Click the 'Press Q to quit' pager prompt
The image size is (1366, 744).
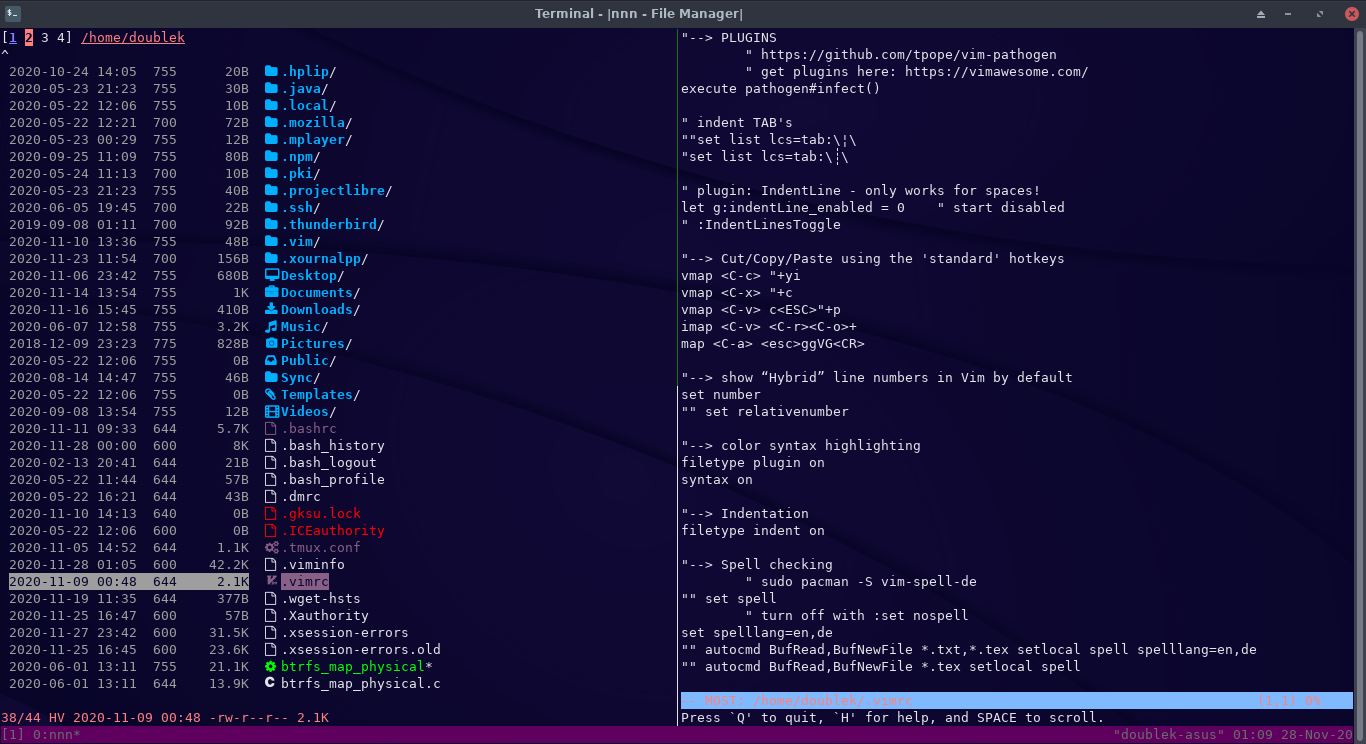click(x=893, y=718)
